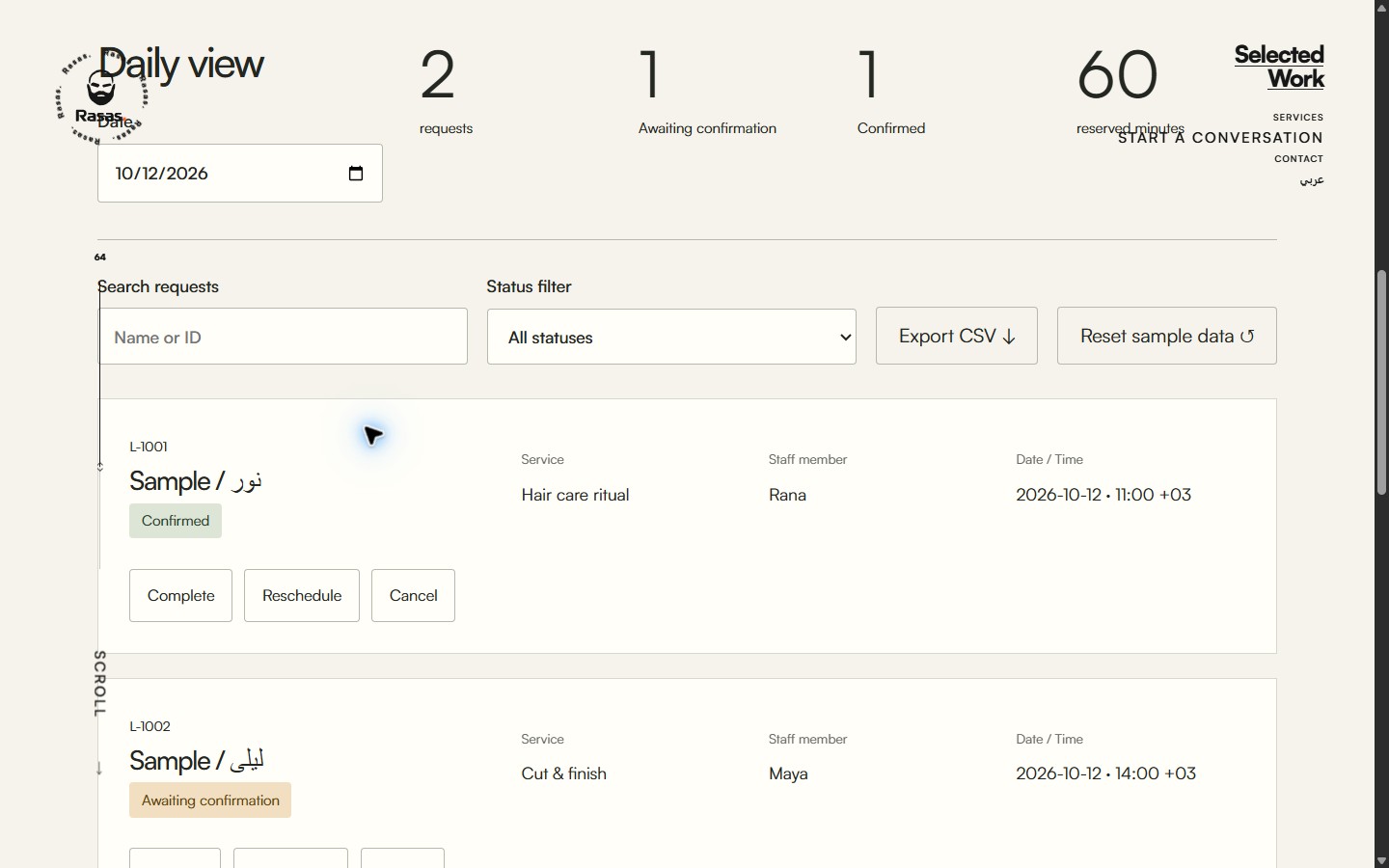Screen dimensions: 1389x868
Task: Click the scrollbar down arrow
Action: click(1381, 860)
